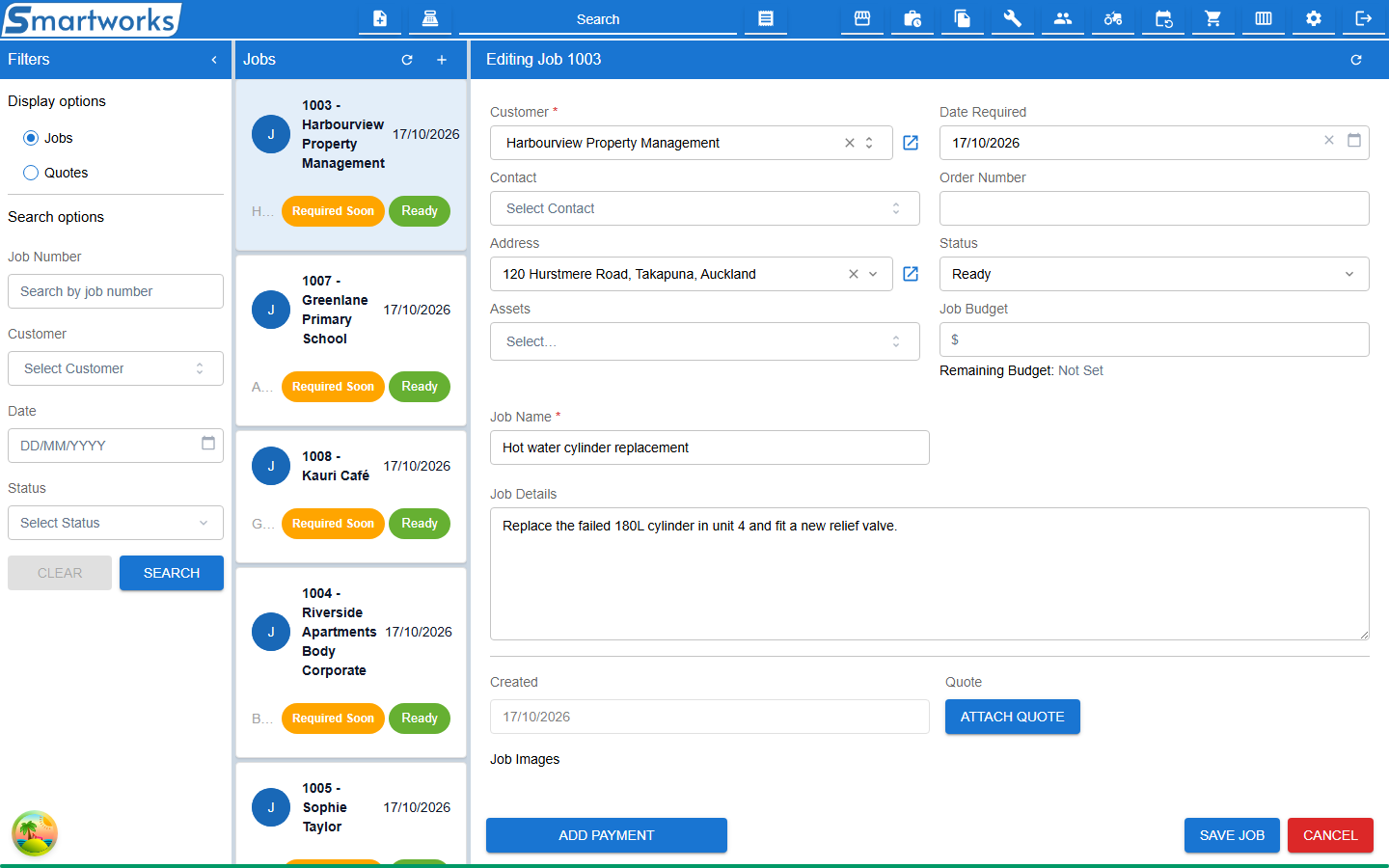
Task: Open the copy documents icon
Action: [963, 18]
